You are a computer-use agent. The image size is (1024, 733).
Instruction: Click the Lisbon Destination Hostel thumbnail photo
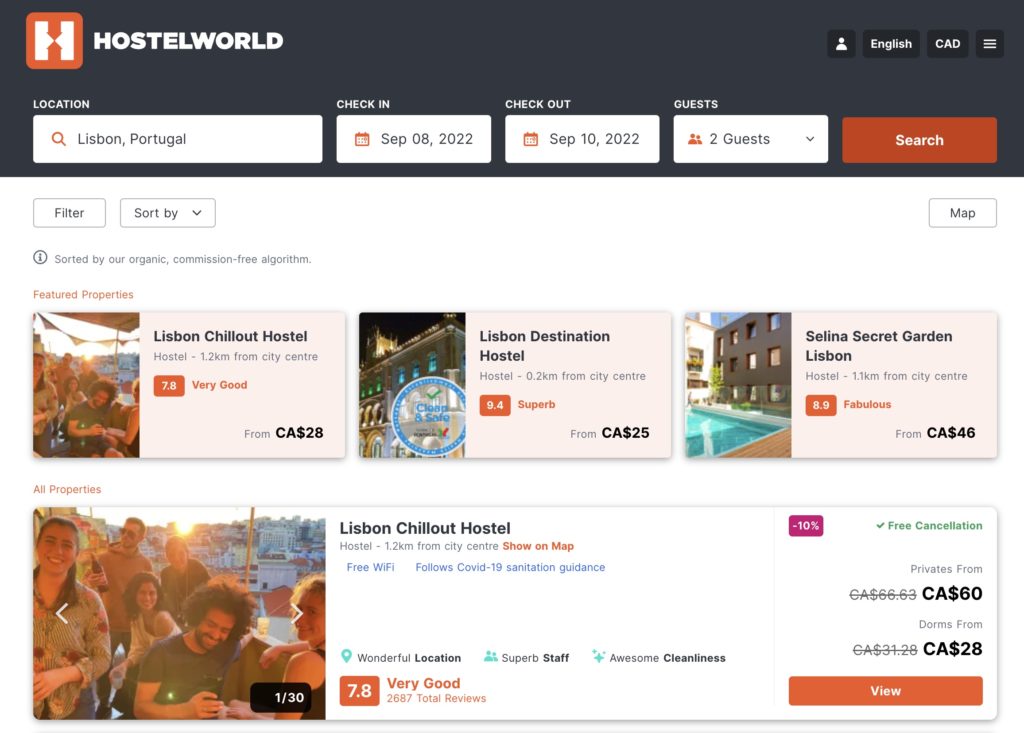[x=412, y=384]
